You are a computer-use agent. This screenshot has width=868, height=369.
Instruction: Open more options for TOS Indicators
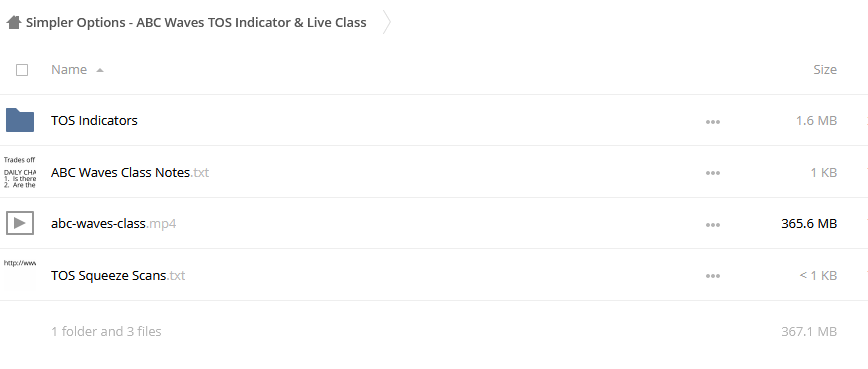(x=712, y=122)
